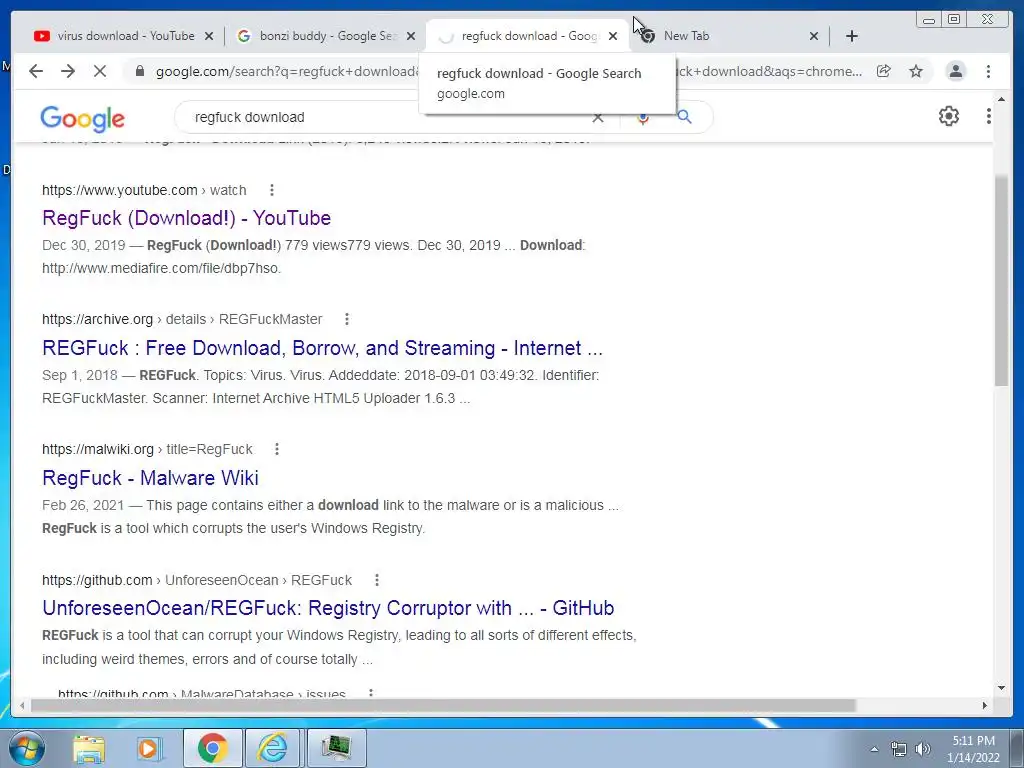Open Windows Explorer from the taskbar
Image resolution: width=1024 pixels, height=768 pixels.
(89, 748)
